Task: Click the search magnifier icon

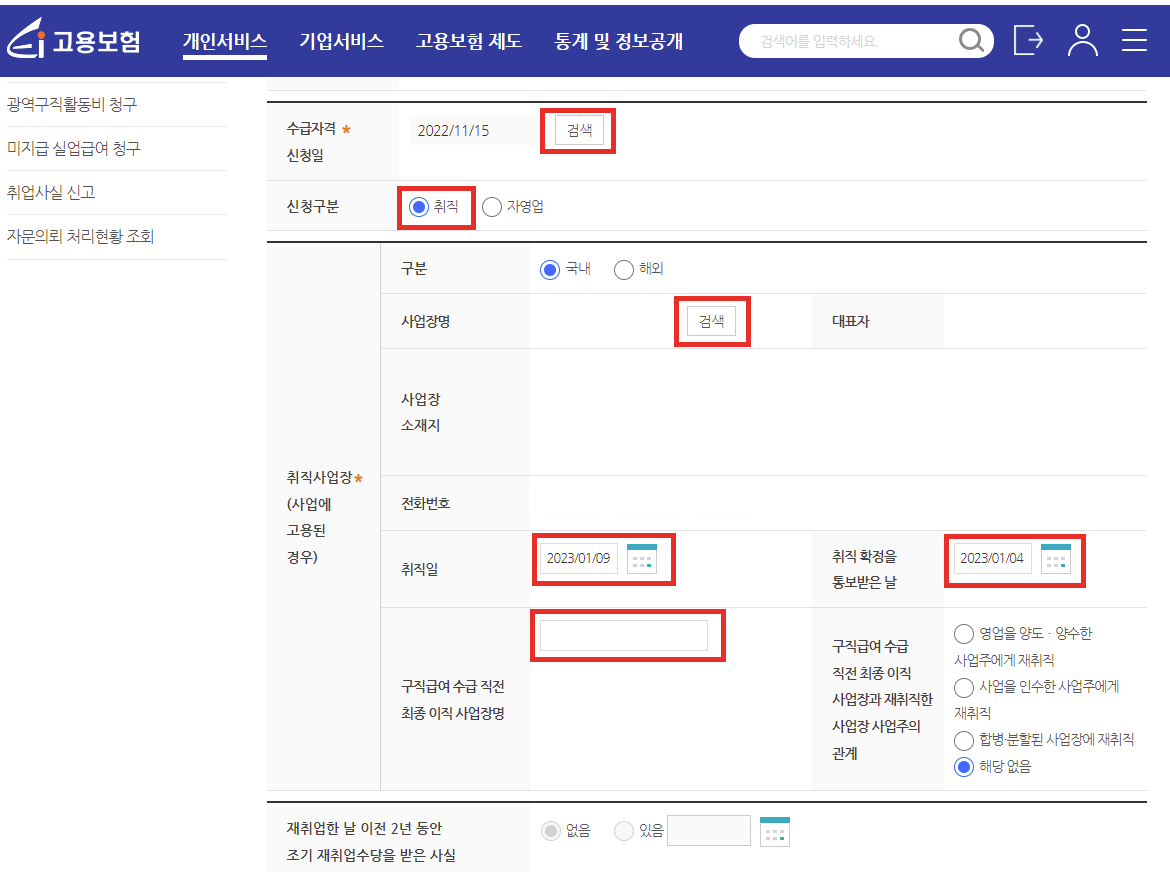Action: pos(971,40)
